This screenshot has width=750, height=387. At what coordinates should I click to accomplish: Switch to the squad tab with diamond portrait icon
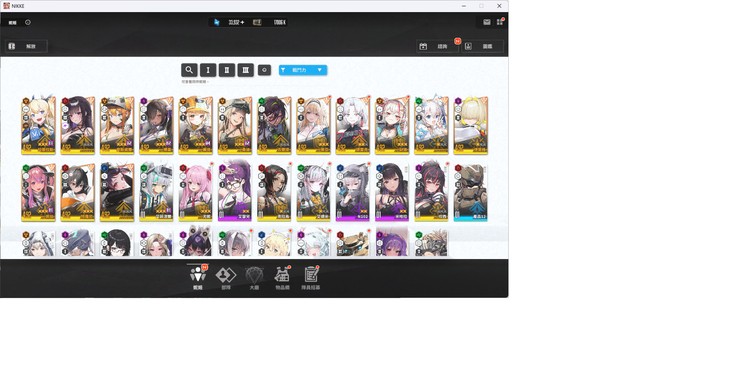[x=226, y=278]
